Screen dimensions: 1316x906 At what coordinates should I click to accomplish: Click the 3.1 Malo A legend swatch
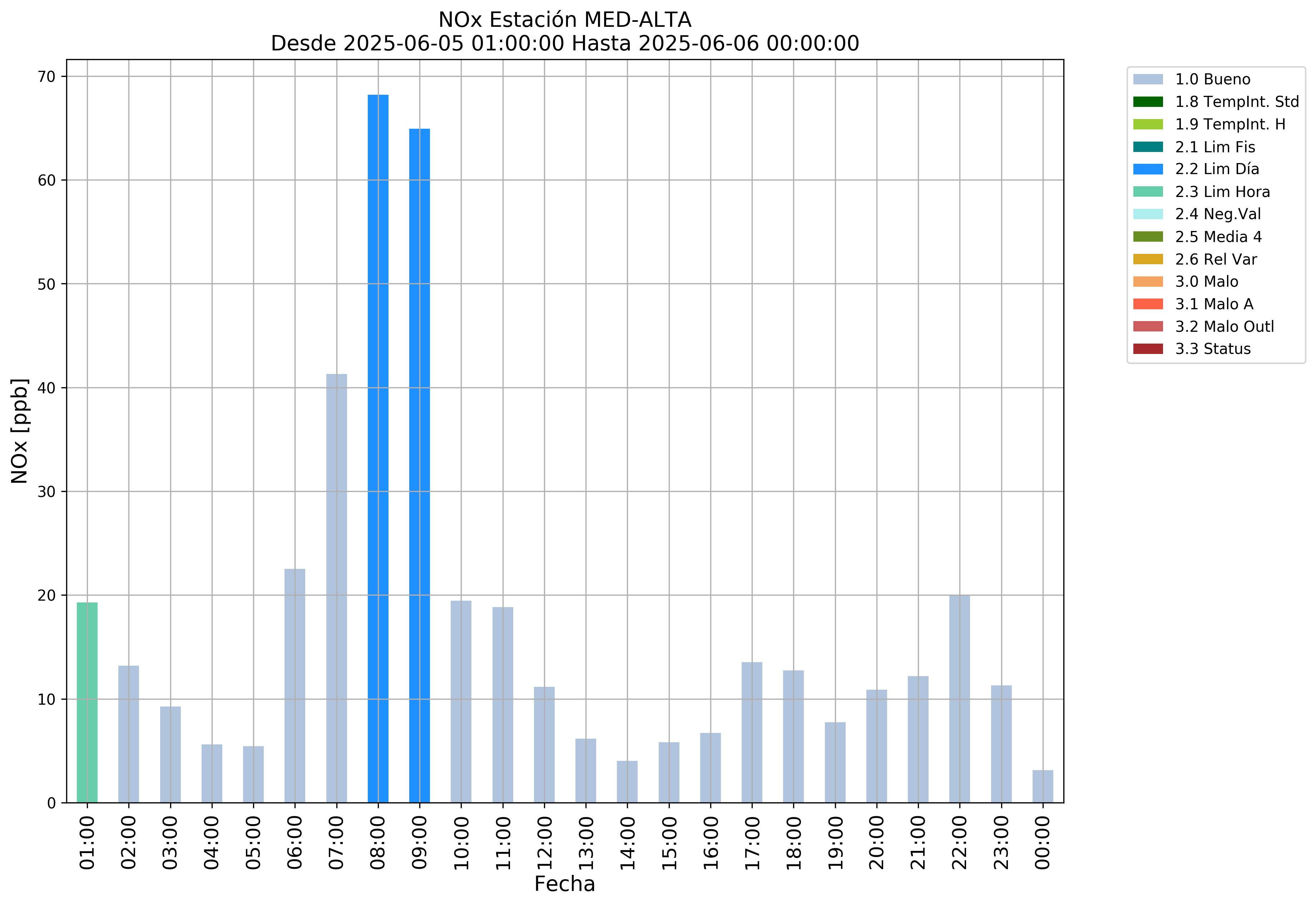click(1147, 304)
